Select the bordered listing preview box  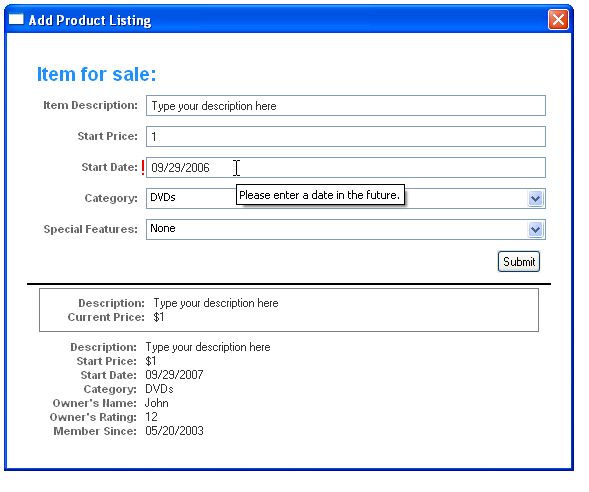click(289, 310)
